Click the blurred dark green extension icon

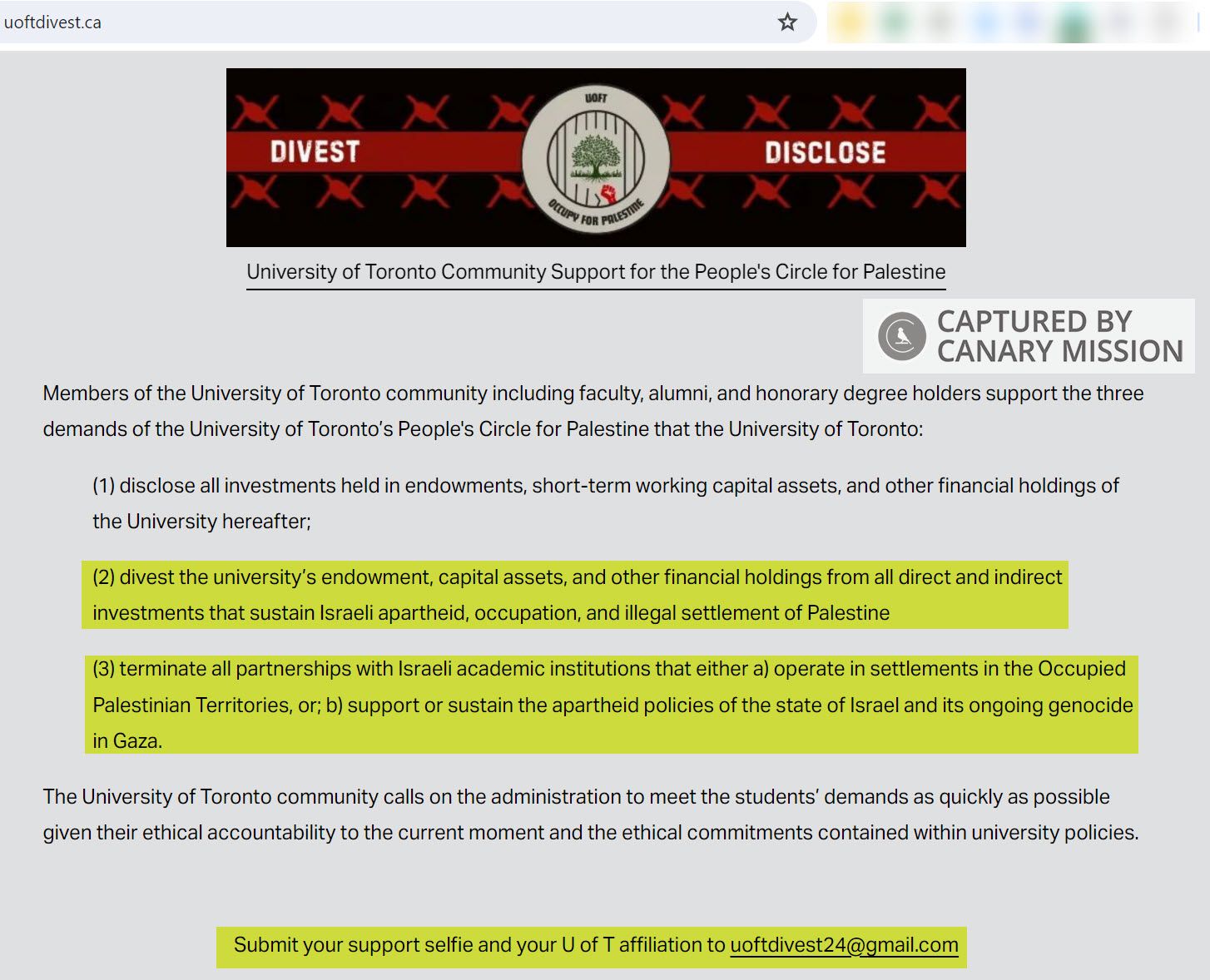click(1074, 22)
